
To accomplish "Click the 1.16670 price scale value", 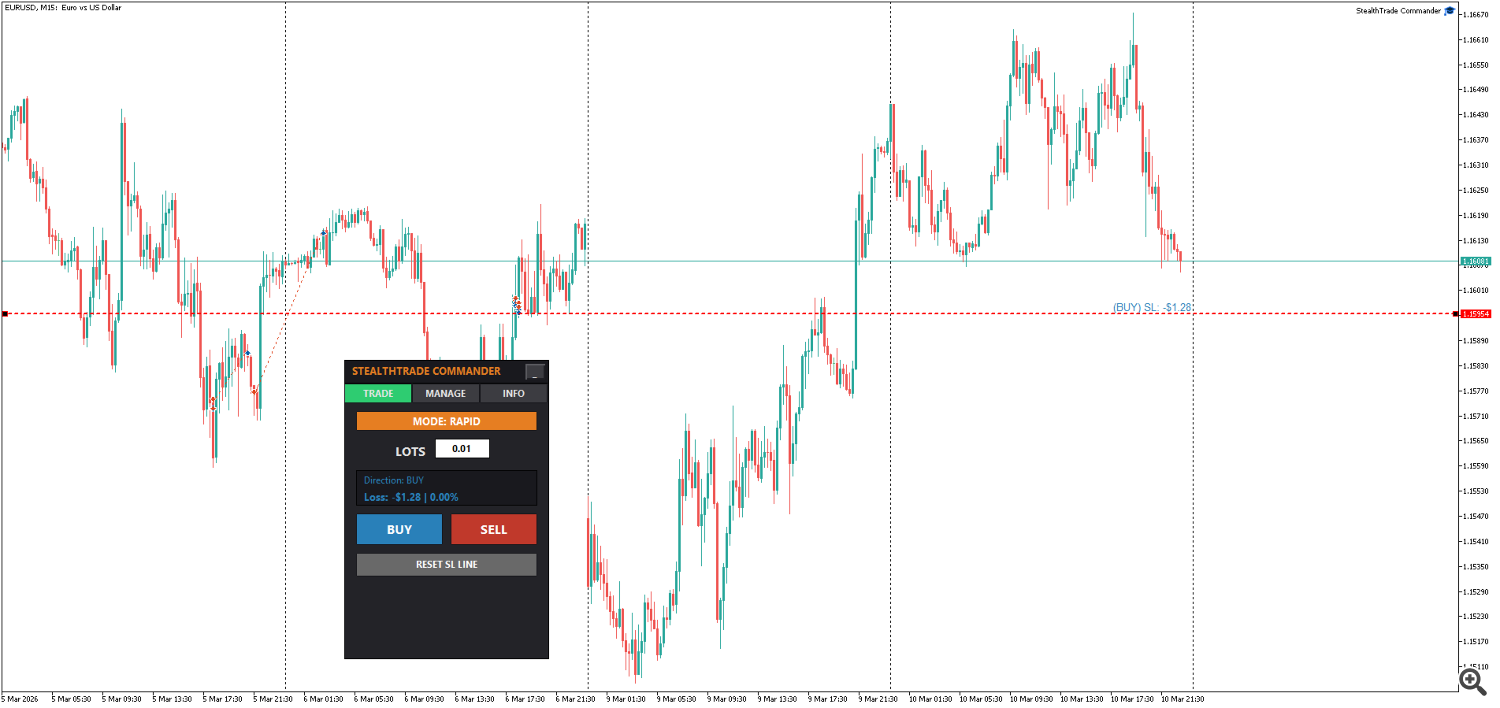I will pos(1476,15).
